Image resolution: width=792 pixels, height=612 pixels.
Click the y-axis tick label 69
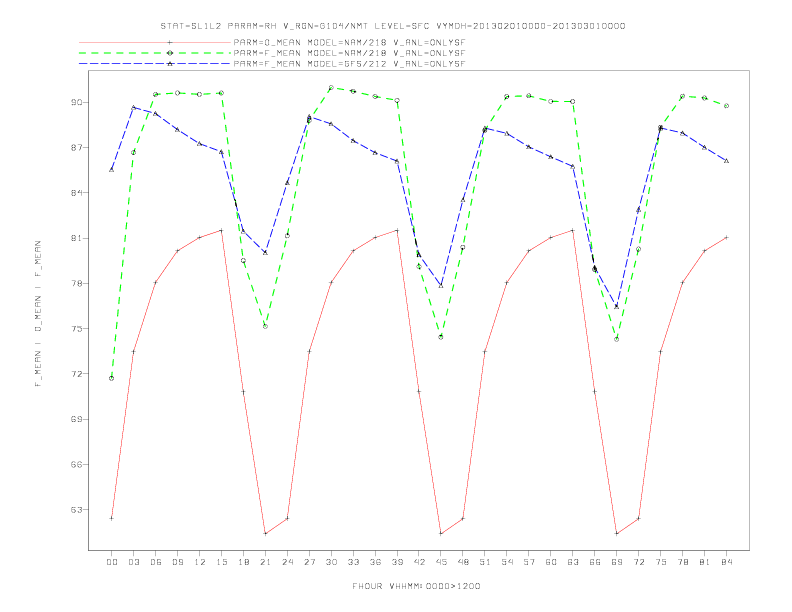coord(77,419)
